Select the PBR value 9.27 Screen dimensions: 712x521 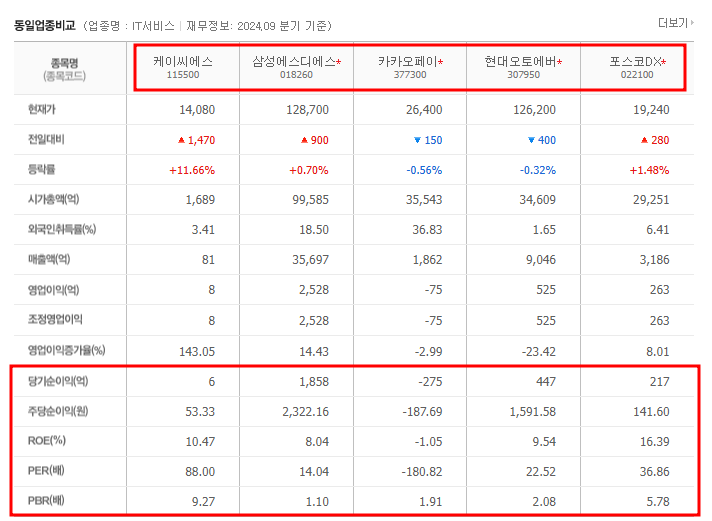pos(203,502)
